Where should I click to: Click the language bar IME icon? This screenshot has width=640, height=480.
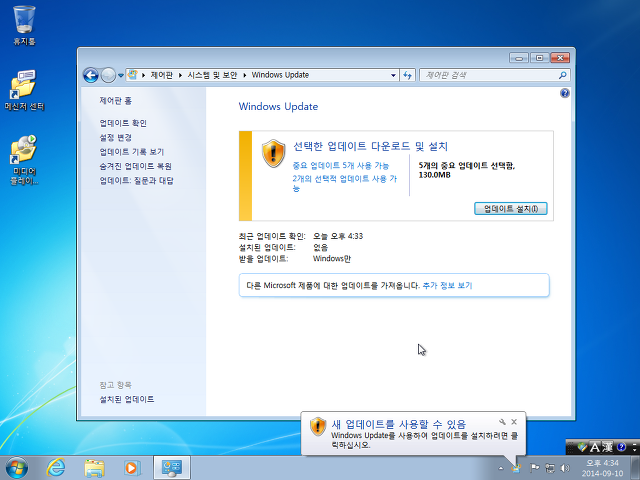(582, 447)
